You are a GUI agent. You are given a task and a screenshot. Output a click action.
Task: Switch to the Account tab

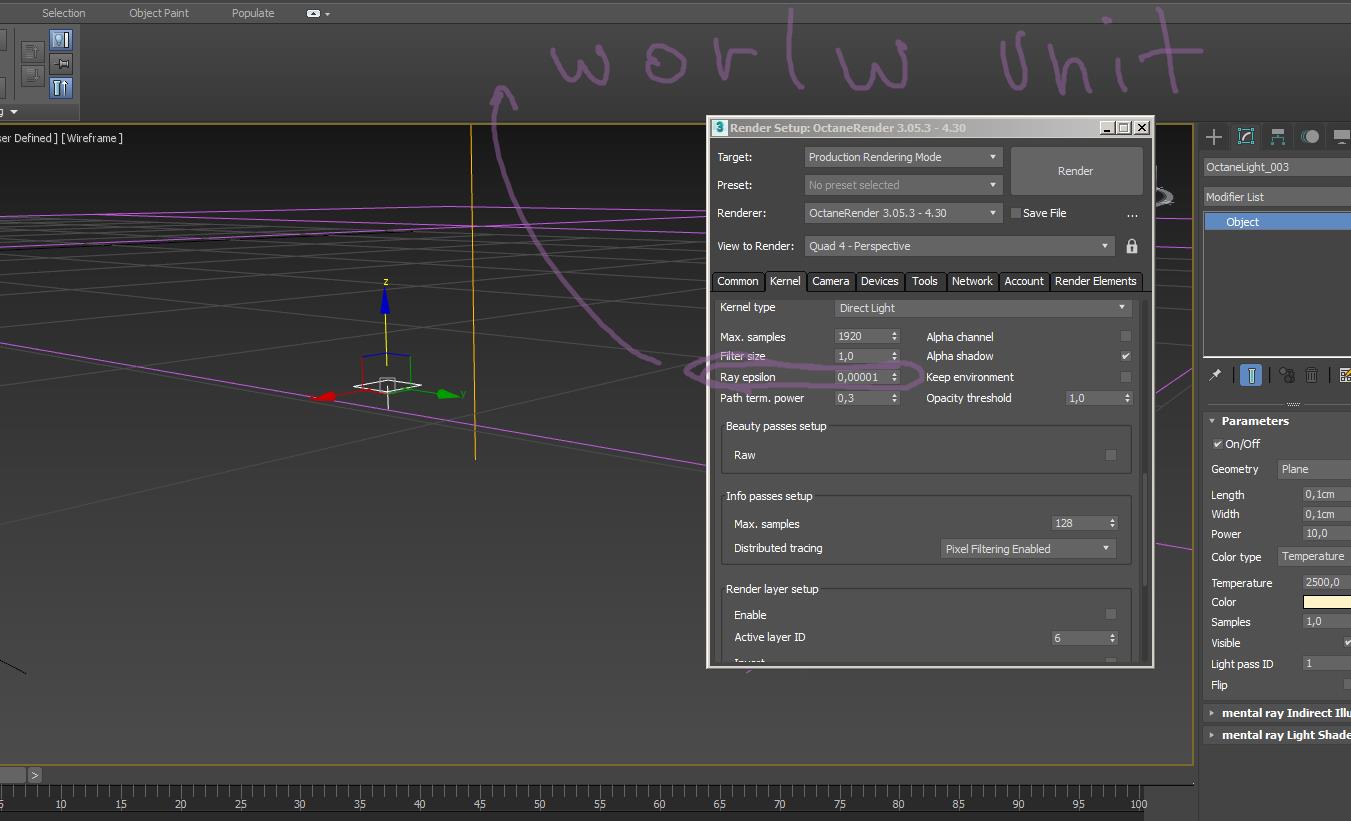[x=1024, y=282]
